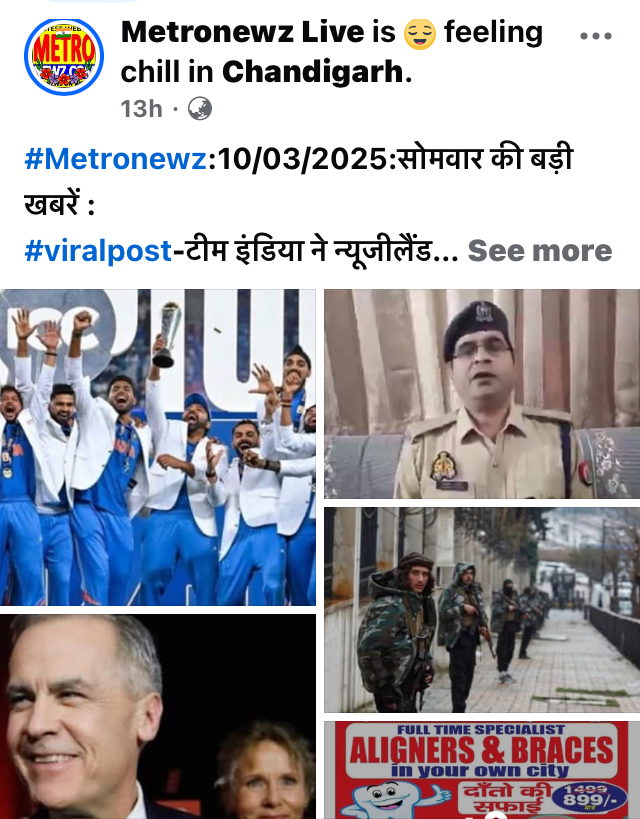The image size is (640, 819).
Task: Tap the 899/- price badge
Action: 589,797
